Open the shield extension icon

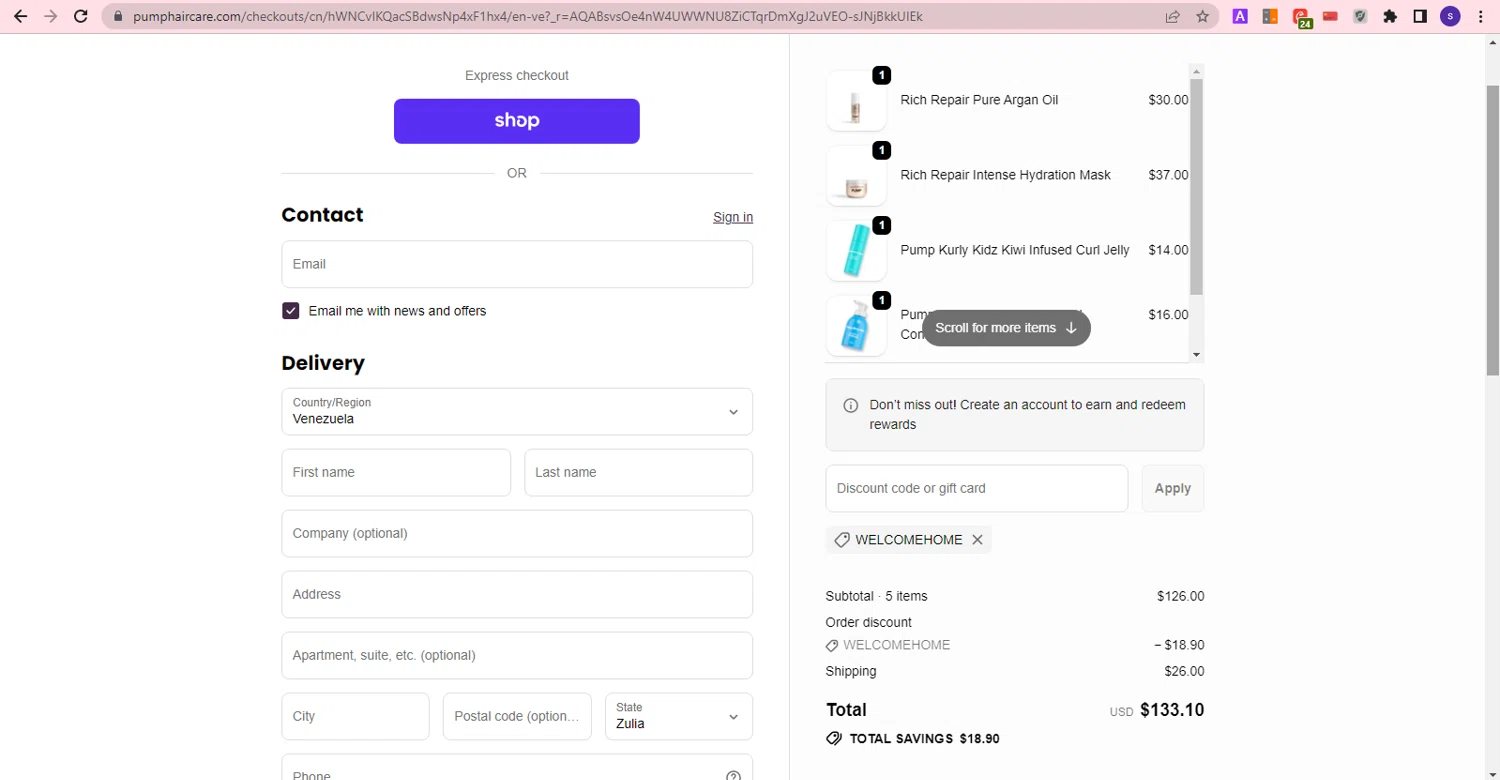1360,16
